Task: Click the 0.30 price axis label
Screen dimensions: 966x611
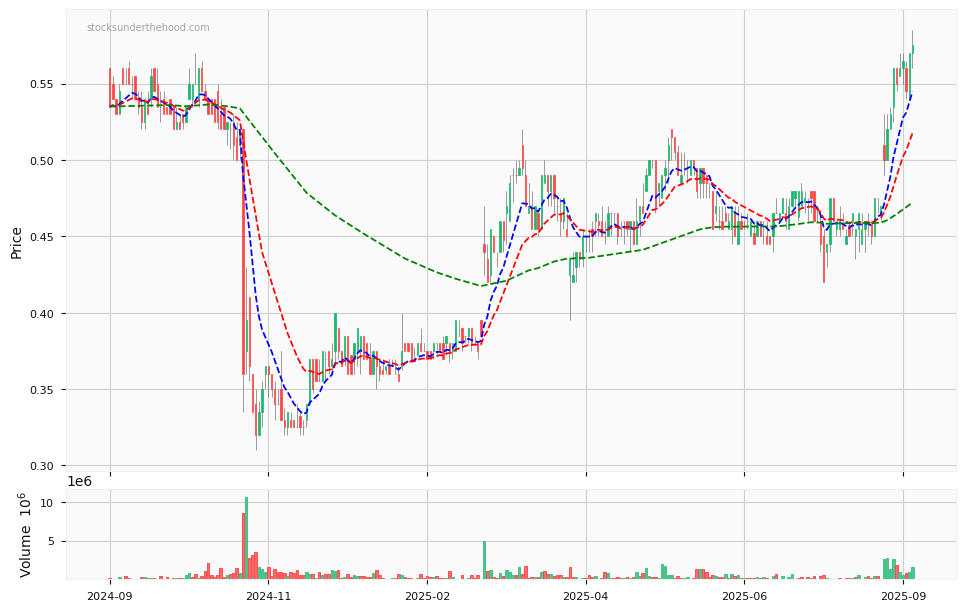Action: pyautogui.click(x=40, y=466)
